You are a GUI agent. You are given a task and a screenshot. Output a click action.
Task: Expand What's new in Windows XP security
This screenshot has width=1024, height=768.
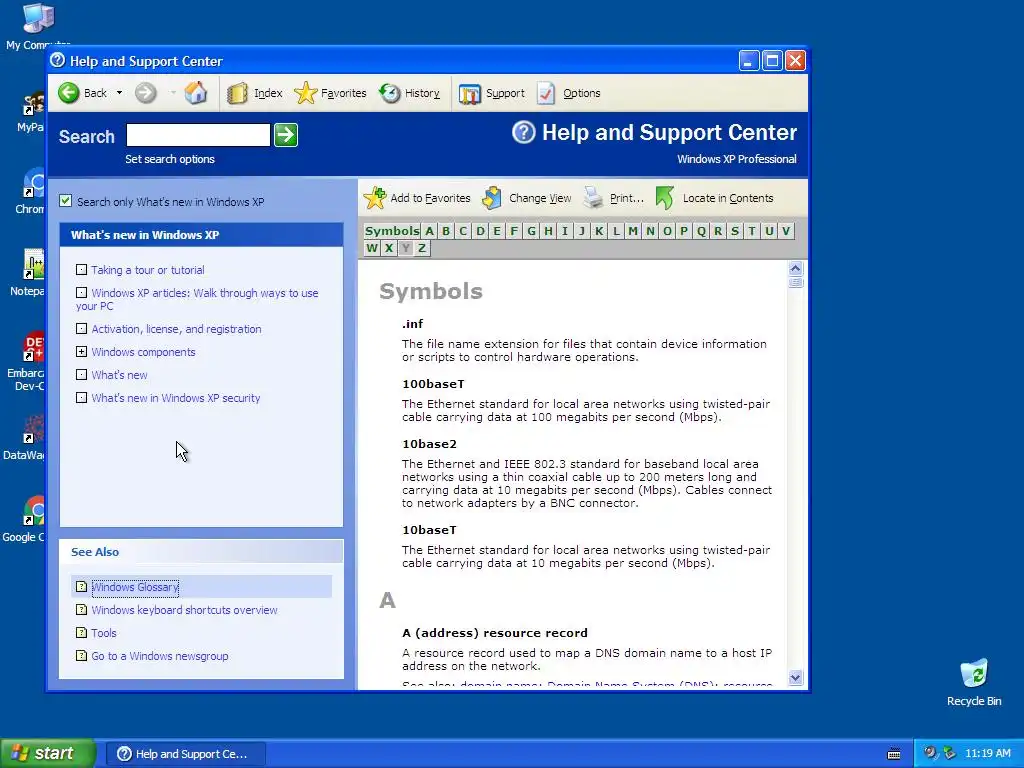tap(81, 397)
